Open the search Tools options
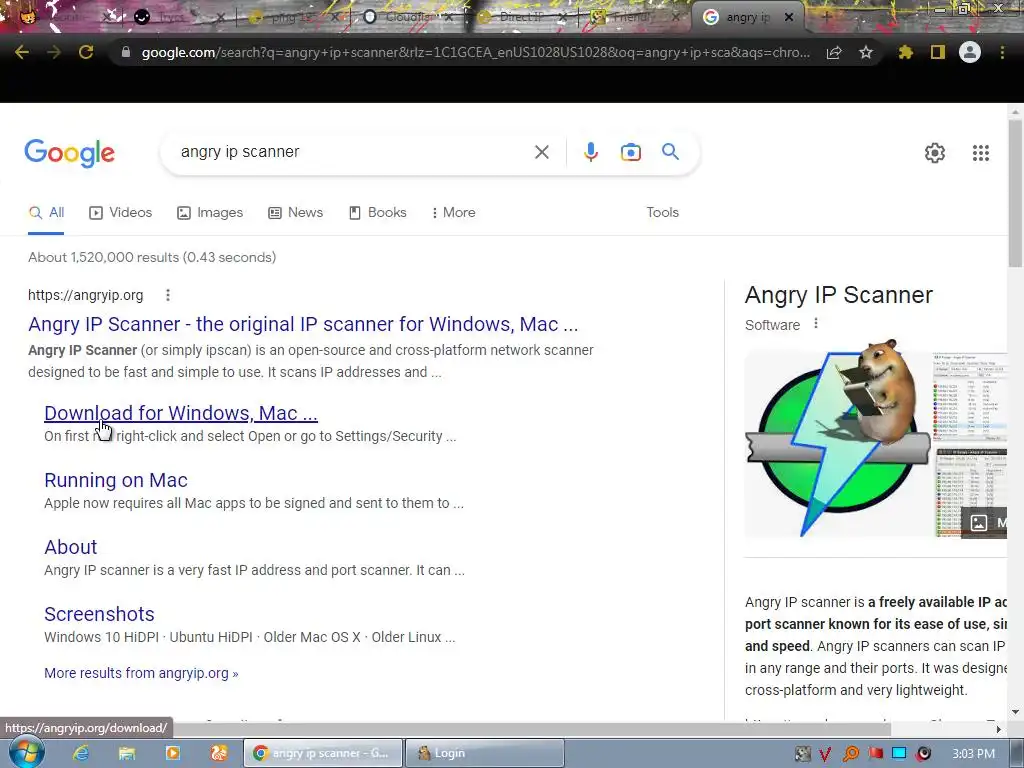The width and height of the screenshot is (1024, 768). [662, 212]
